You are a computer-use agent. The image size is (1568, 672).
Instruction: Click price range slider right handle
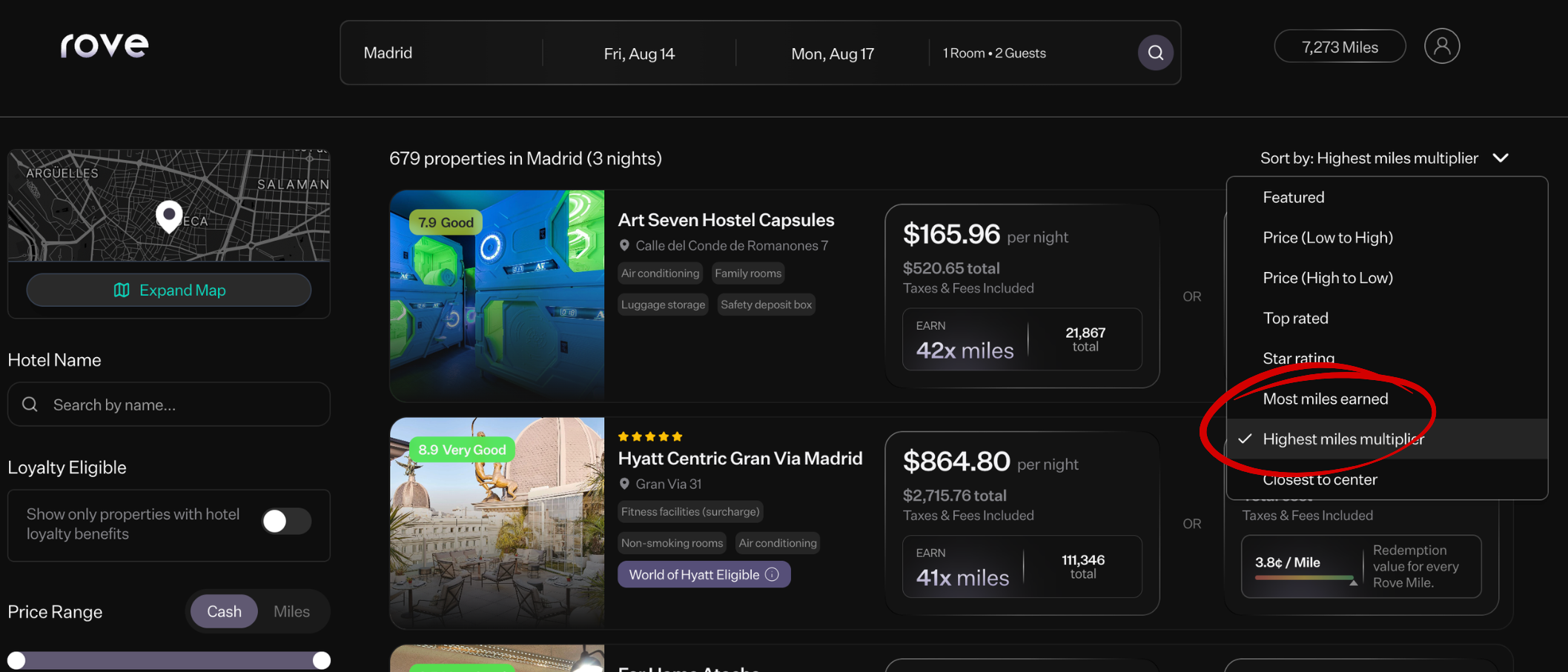[x=321, y=660]
